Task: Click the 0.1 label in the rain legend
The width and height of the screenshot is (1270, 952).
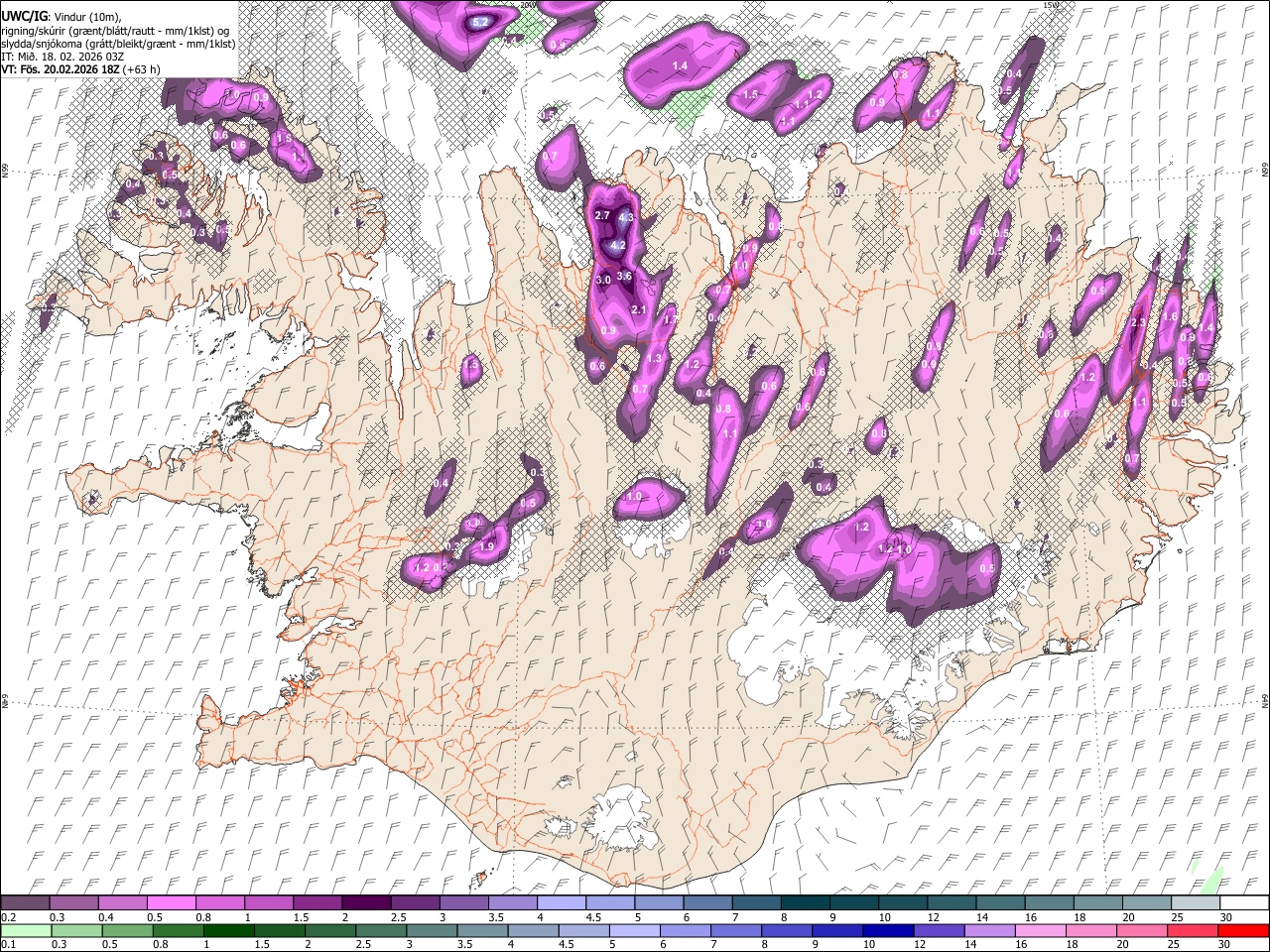Action: click(7, 944)
